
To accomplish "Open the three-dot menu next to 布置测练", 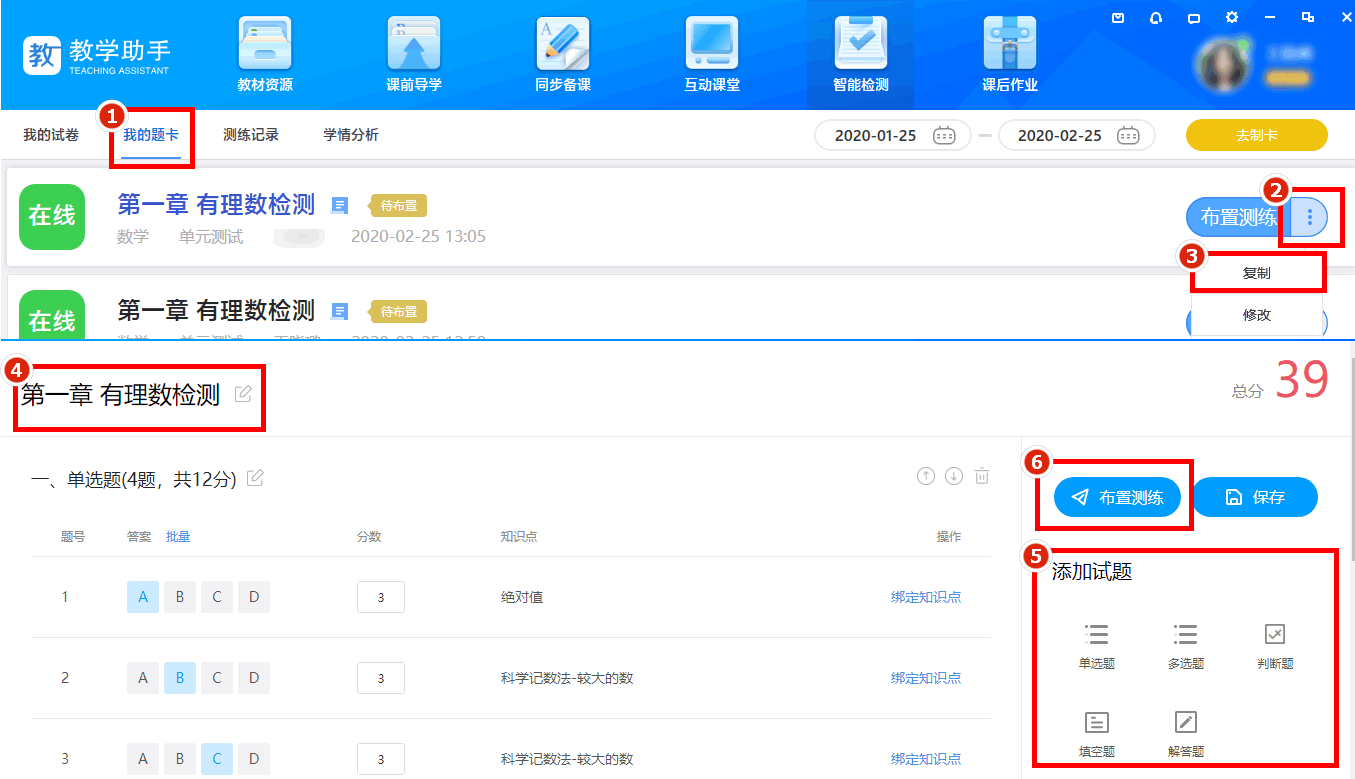I will coord(1310,217).
